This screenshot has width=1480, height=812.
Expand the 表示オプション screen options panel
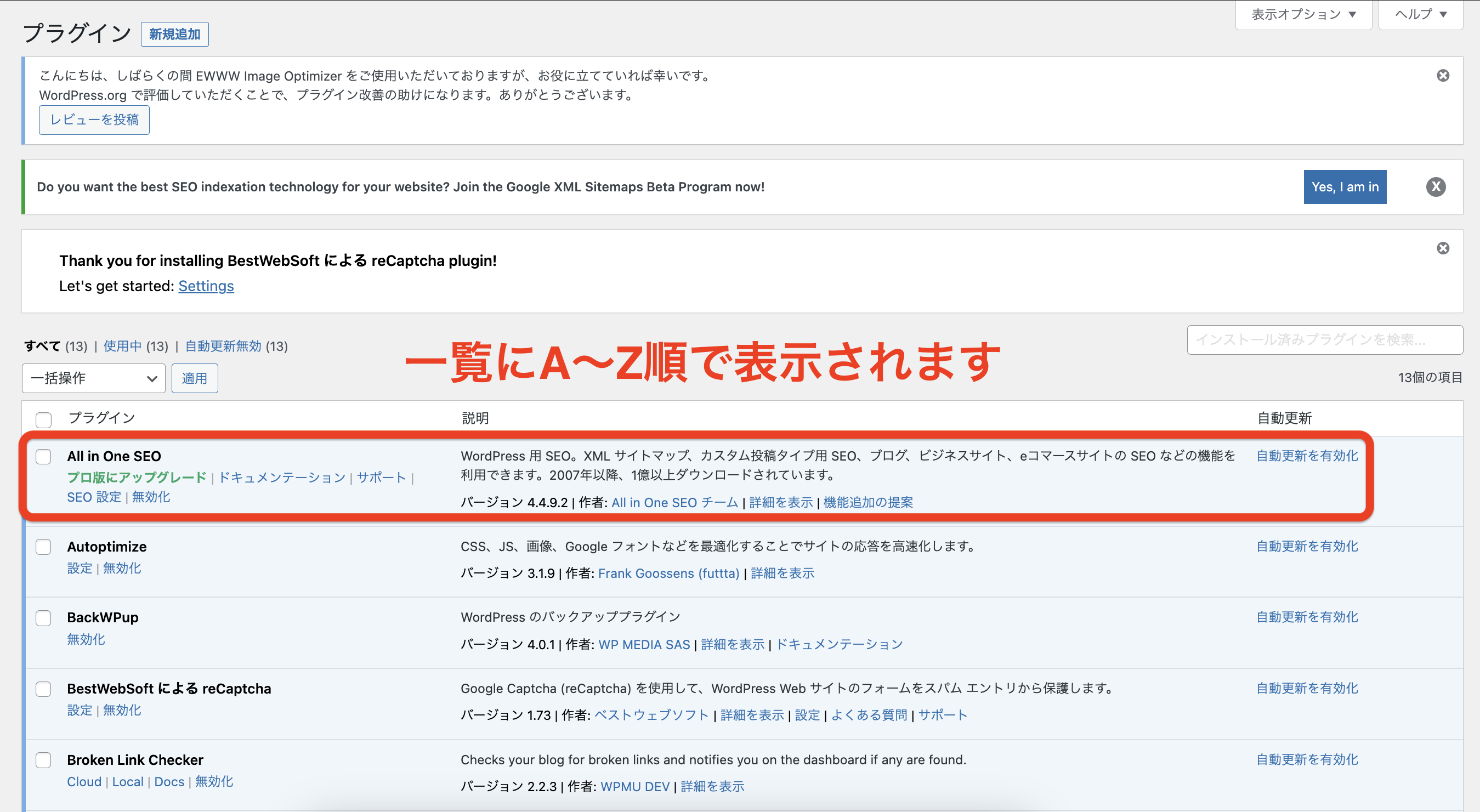[1303, 14]
